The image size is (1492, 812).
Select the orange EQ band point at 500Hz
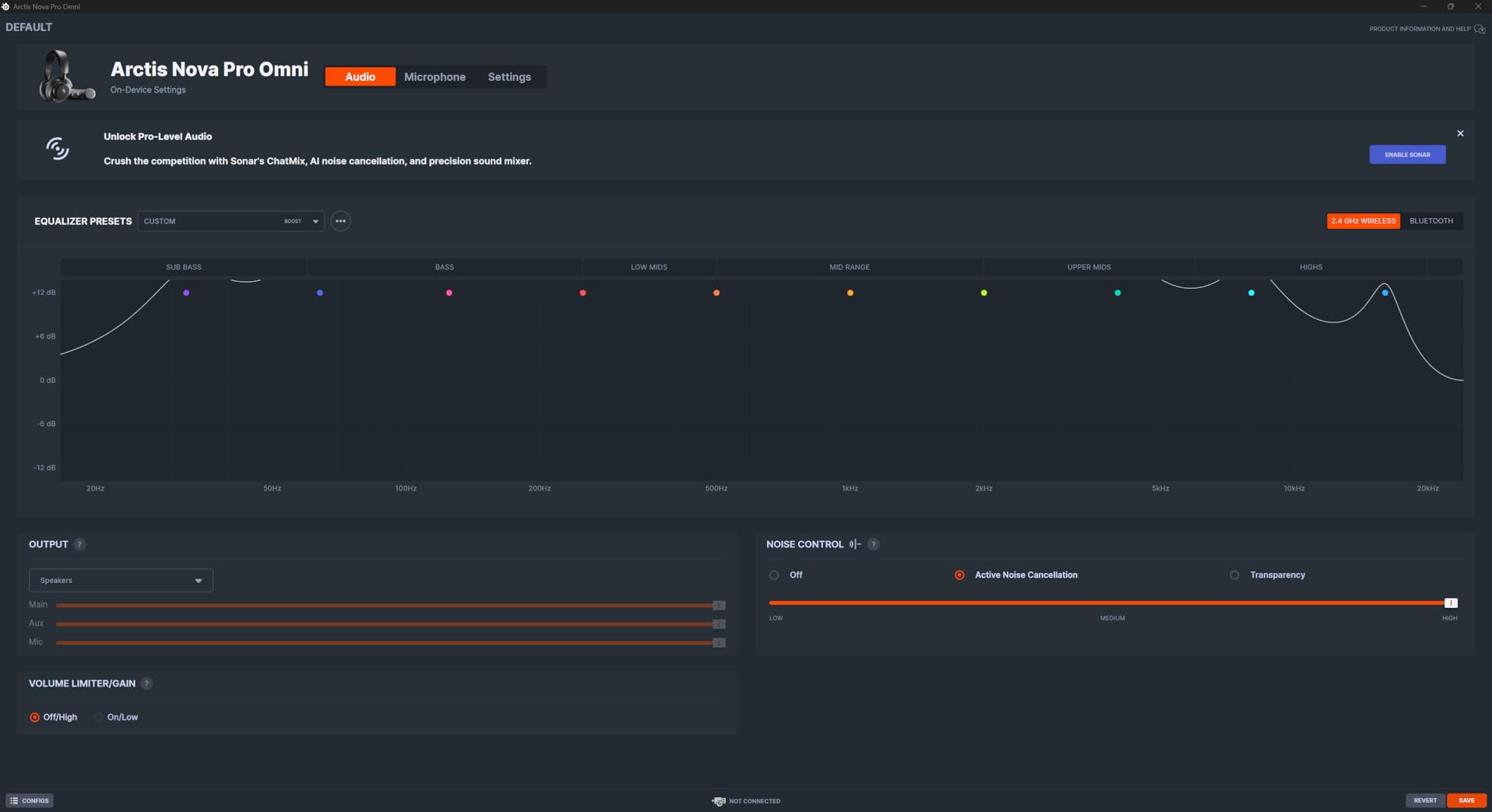pos(716,293)
